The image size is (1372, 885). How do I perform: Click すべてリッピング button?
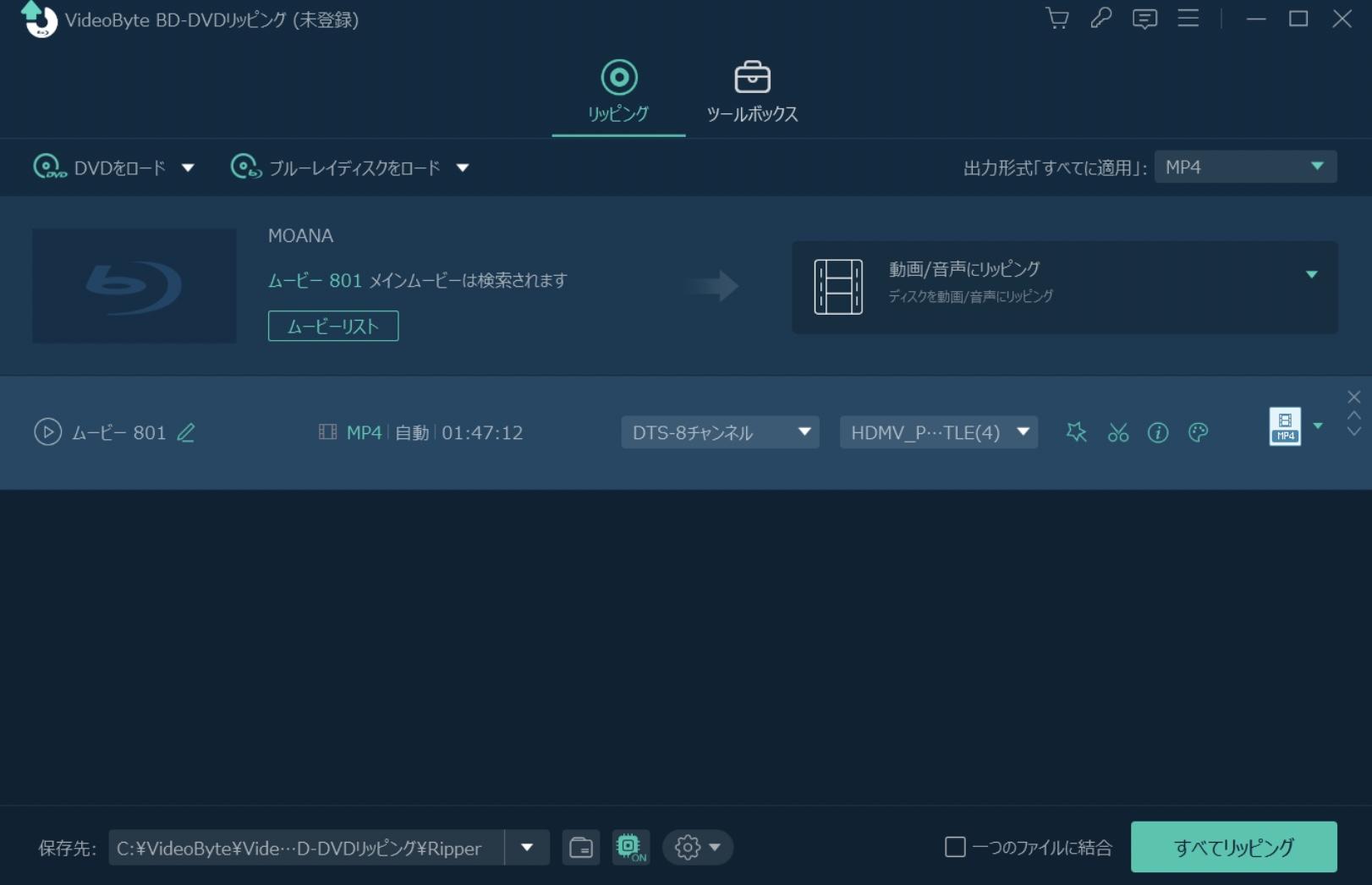(1233, 847)
